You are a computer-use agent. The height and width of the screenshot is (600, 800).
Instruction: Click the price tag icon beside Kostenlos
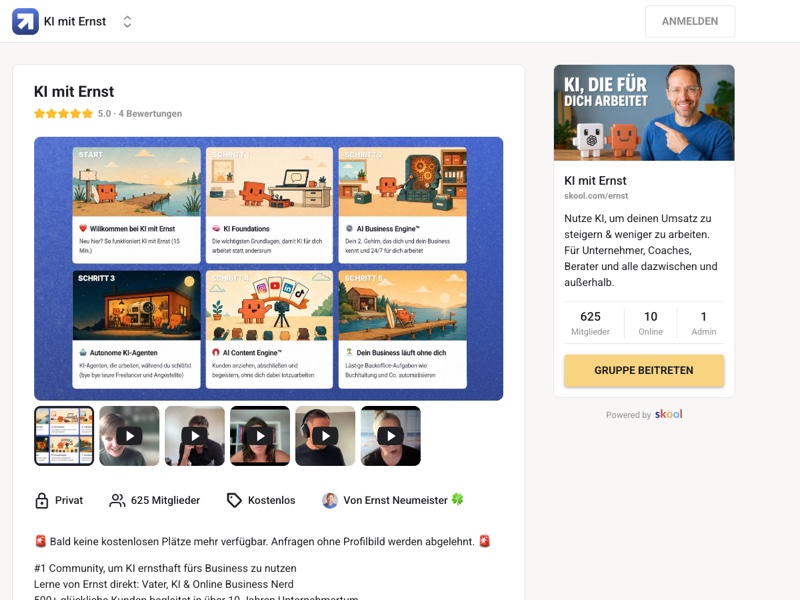[x=234, y=501]
